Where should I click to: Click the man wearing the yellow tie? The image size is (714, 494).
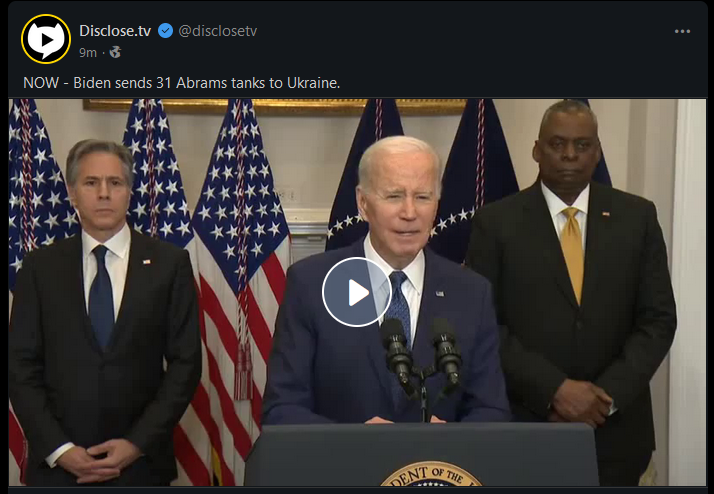tap(571, 291)
